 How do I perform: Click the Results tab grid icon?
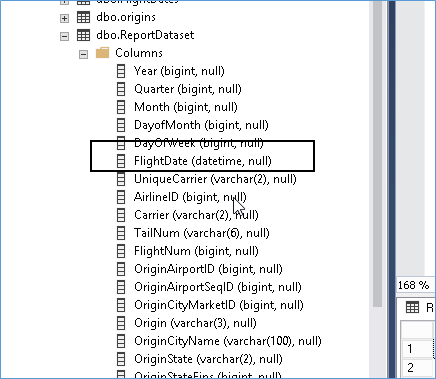click(412, 307)
